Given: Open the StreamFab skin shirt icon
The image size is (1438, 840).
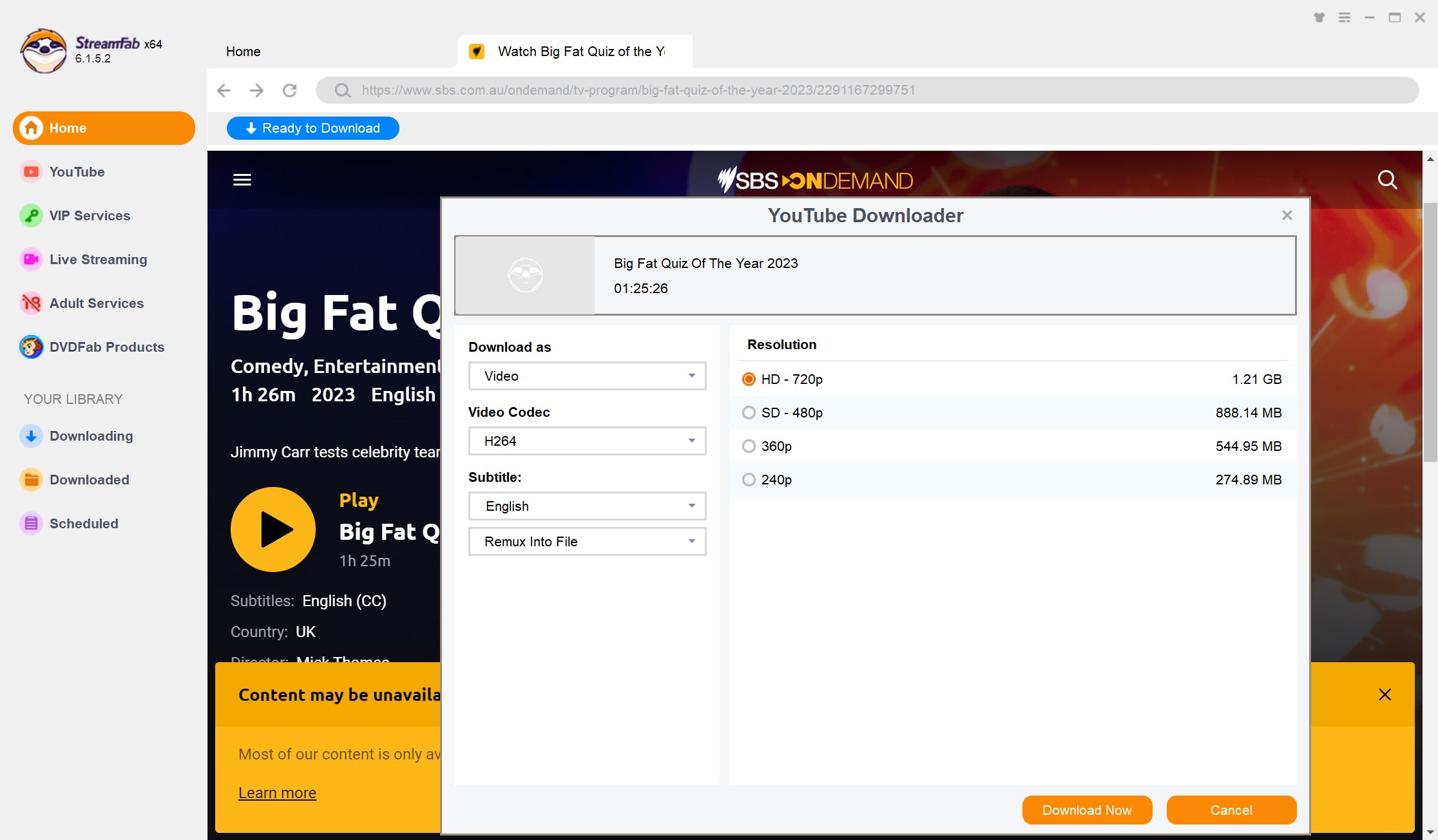Looking at the screenshot, I should (1319, 17).
